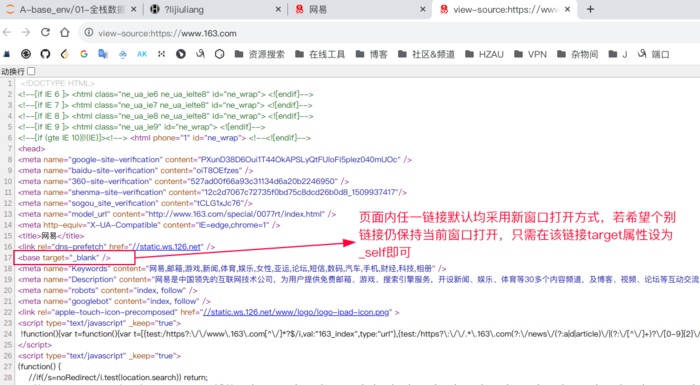
Task: Click the 360-site-verification meta line
Action: tap(183, 181)
